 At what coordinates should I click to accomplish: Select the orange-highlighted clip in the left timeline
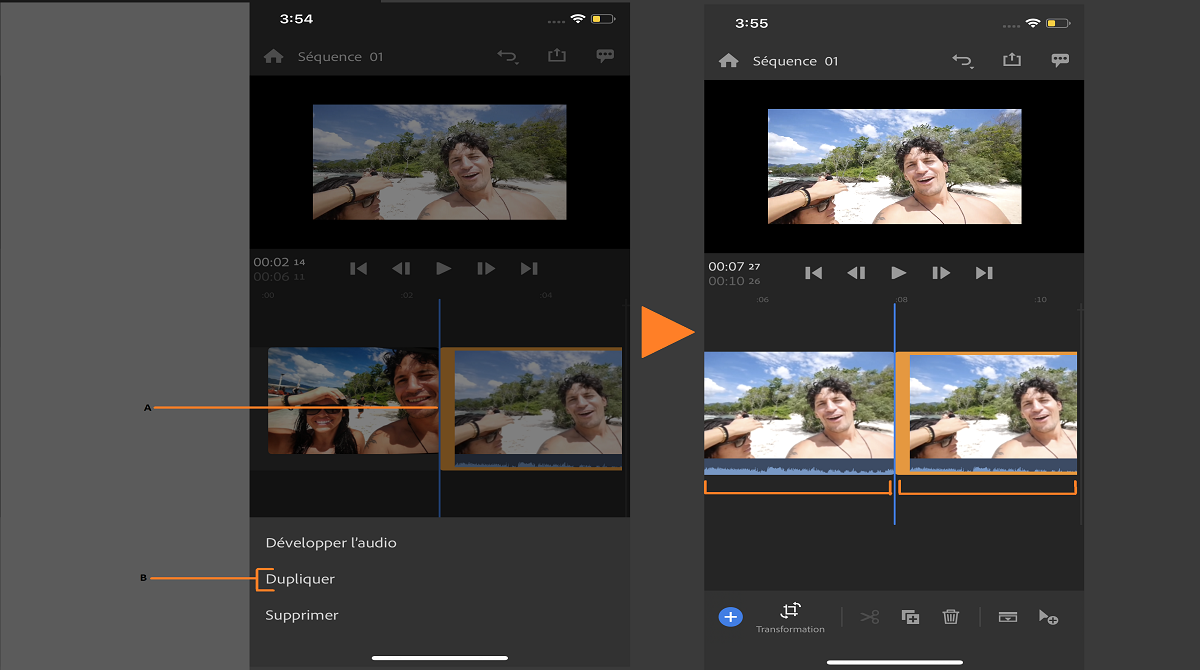click(x=532, y=408)
